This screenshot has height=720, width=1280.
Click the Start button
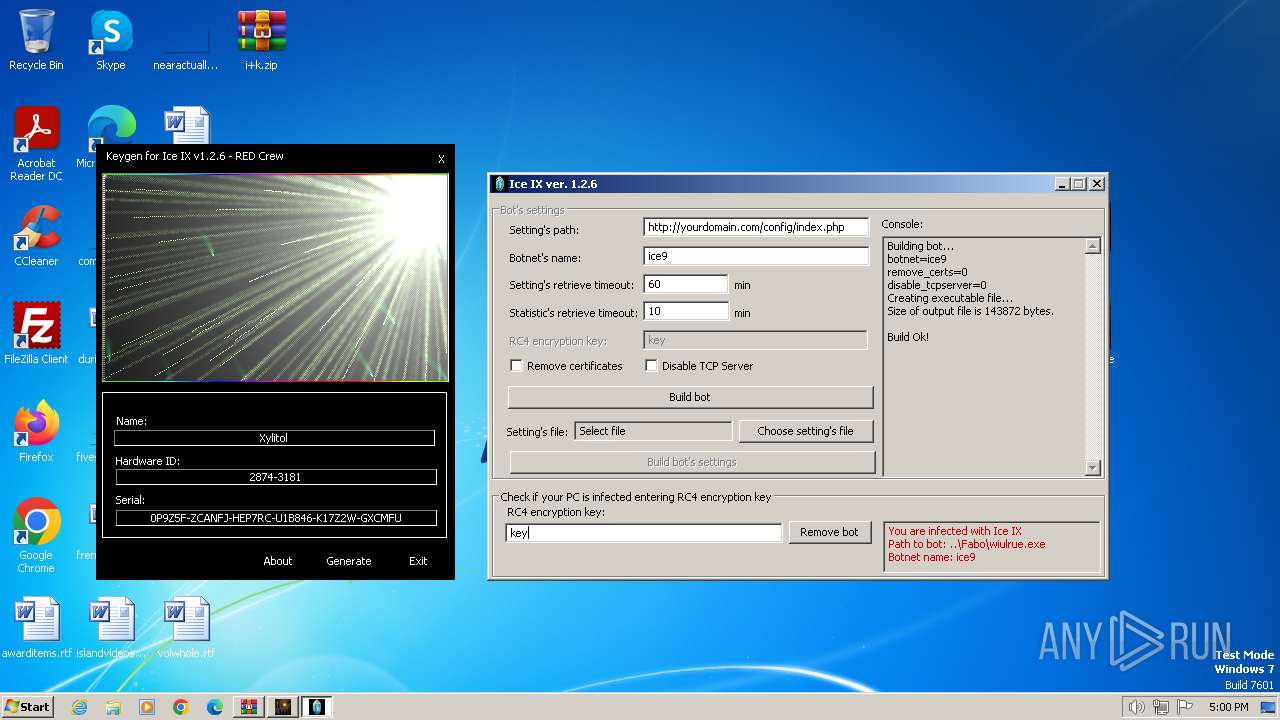click(x=27, y=706)
